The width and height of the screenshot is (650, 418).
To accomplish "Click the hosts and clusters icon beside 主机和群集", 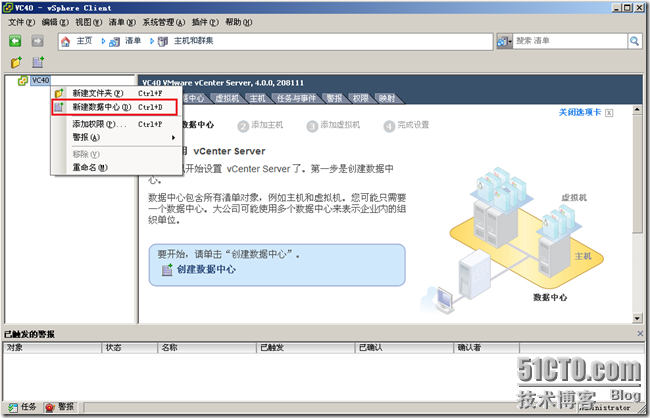I will coord(163,41).
